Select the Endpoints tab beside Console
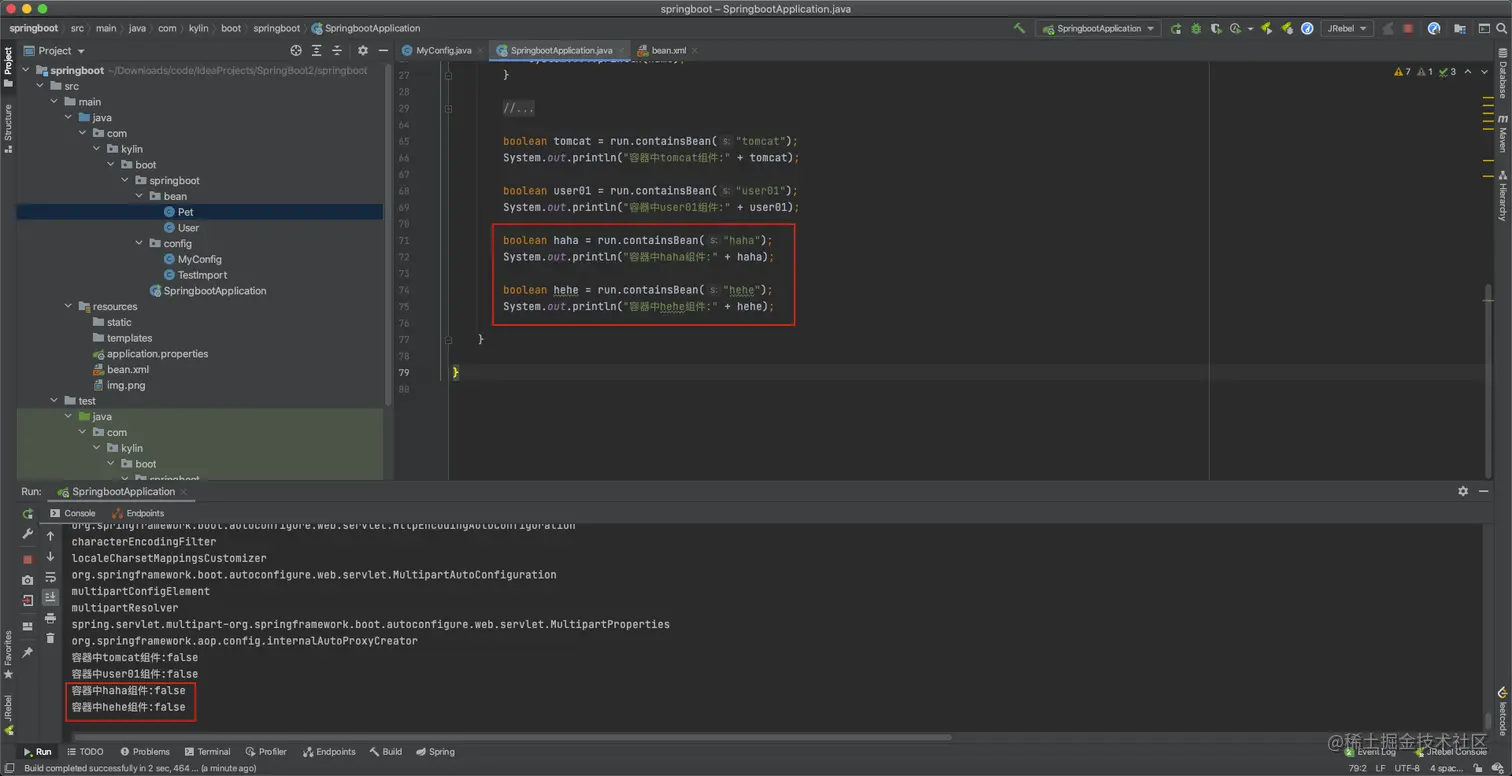 click(139, 513)
